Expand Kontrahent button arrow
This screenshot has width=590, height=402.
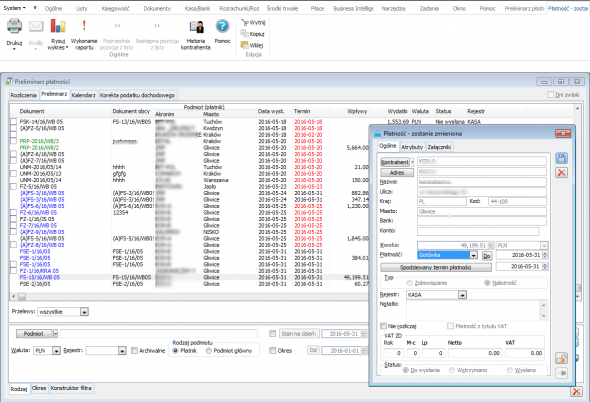pyautogui.click(x=412, y=162)
